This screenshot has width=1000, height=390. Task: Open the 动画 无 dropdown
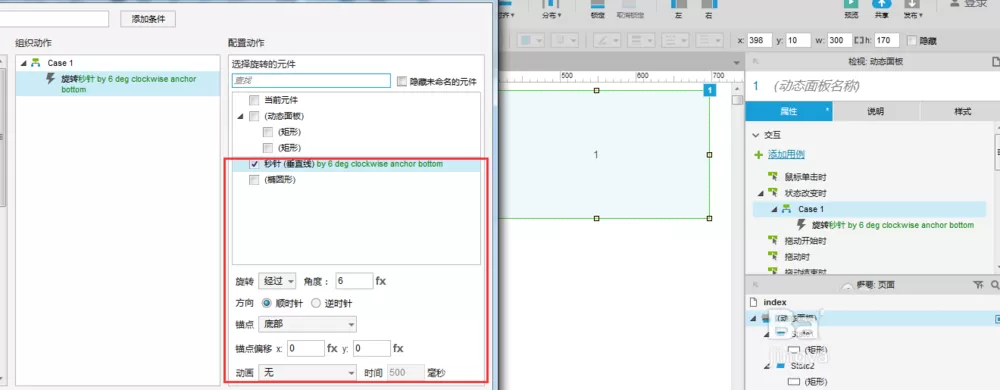pos(307,373)
